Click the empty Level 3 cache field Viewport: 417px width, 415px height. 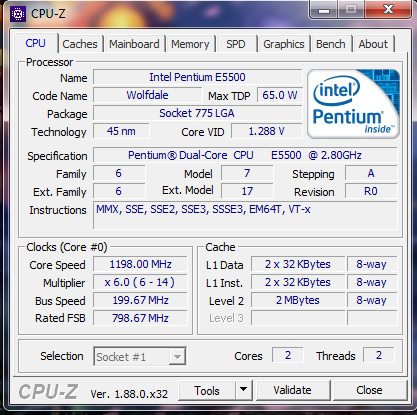pyautogui.click(x=298, y=318)
